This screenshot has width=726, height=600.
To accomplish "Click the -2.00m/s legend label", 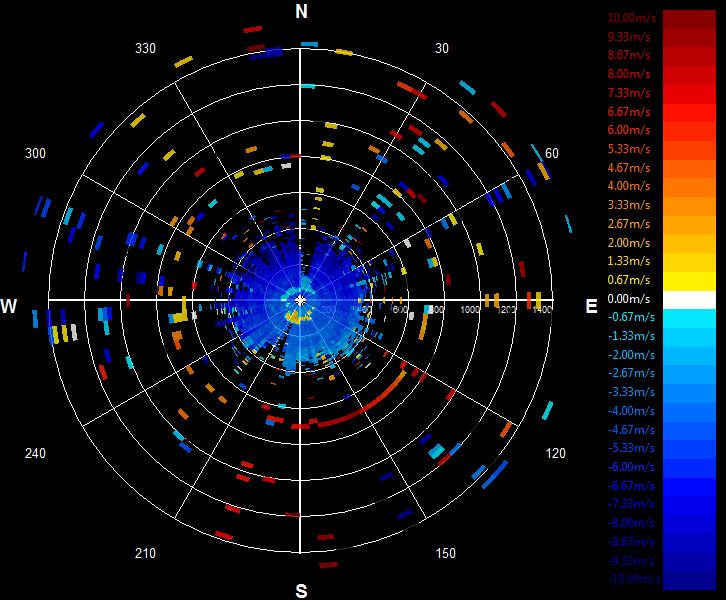I will point(631,355).
